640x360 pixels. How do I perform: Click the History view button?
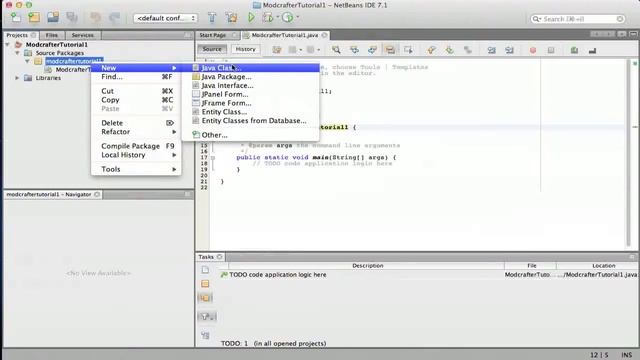tap(245, 49)
